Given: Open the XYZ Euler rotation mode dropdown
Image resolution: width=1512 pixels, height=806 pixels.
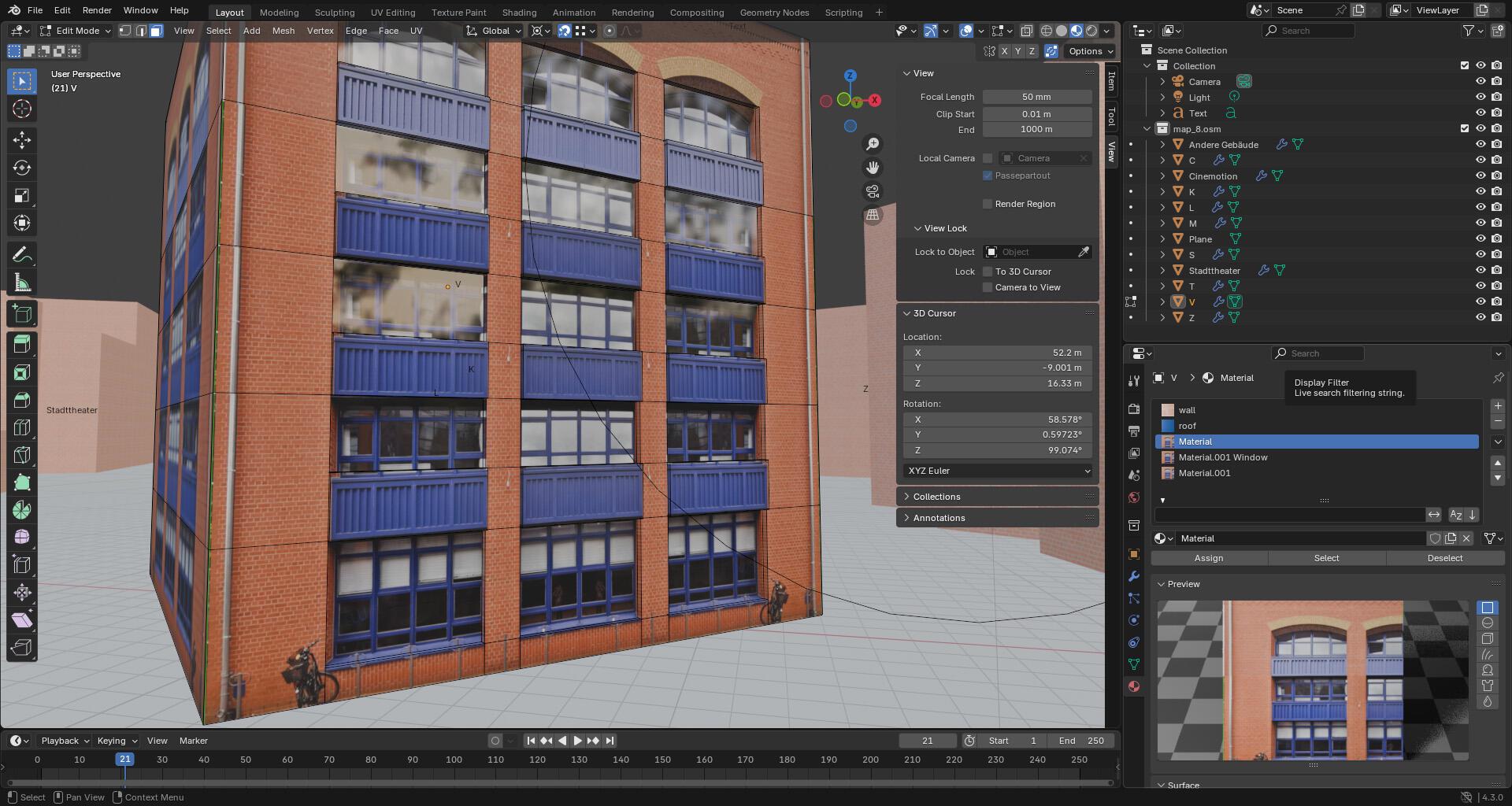Looking at the screenshot, I should pos(998,471).
